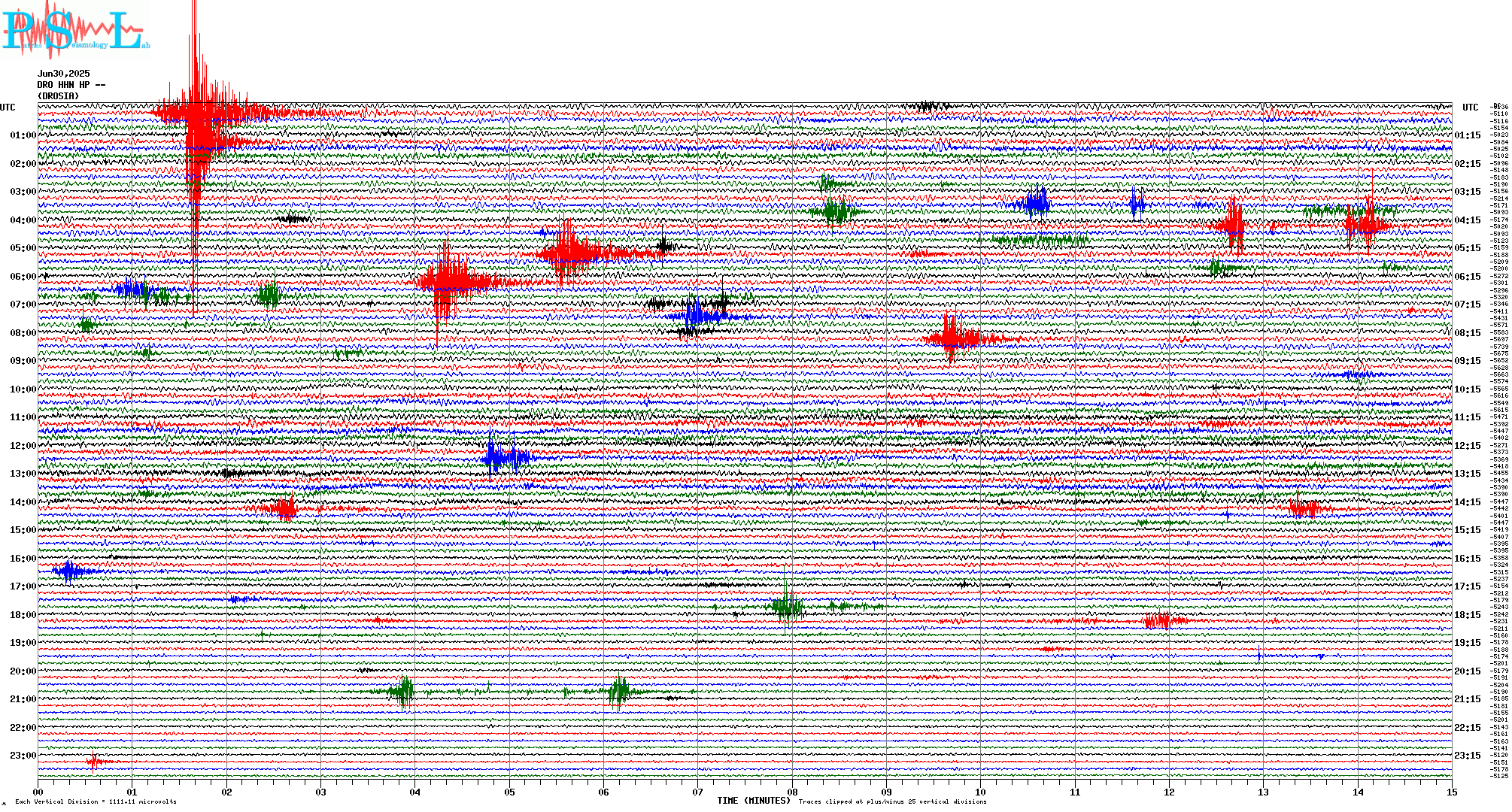Click the "20:00" hour label on left
Viewport: 1512px width, 812px height.
tap(23, 671)
